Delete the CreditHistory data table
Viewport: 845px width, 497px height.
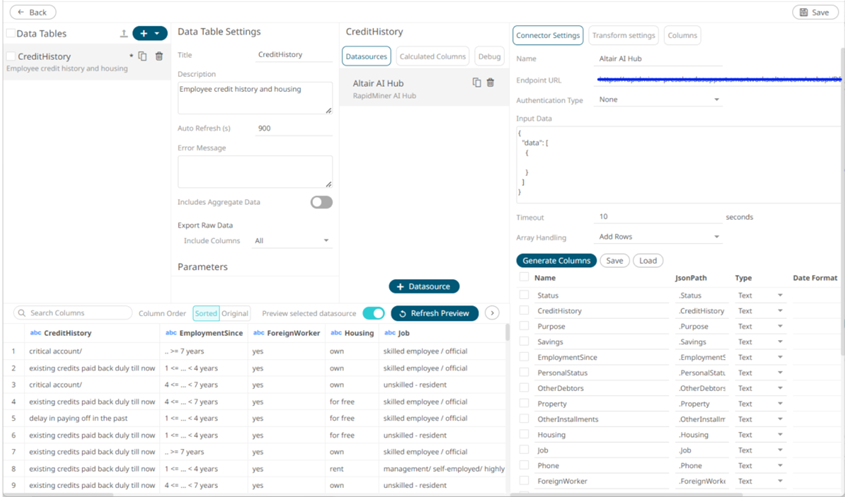[159, 57]
